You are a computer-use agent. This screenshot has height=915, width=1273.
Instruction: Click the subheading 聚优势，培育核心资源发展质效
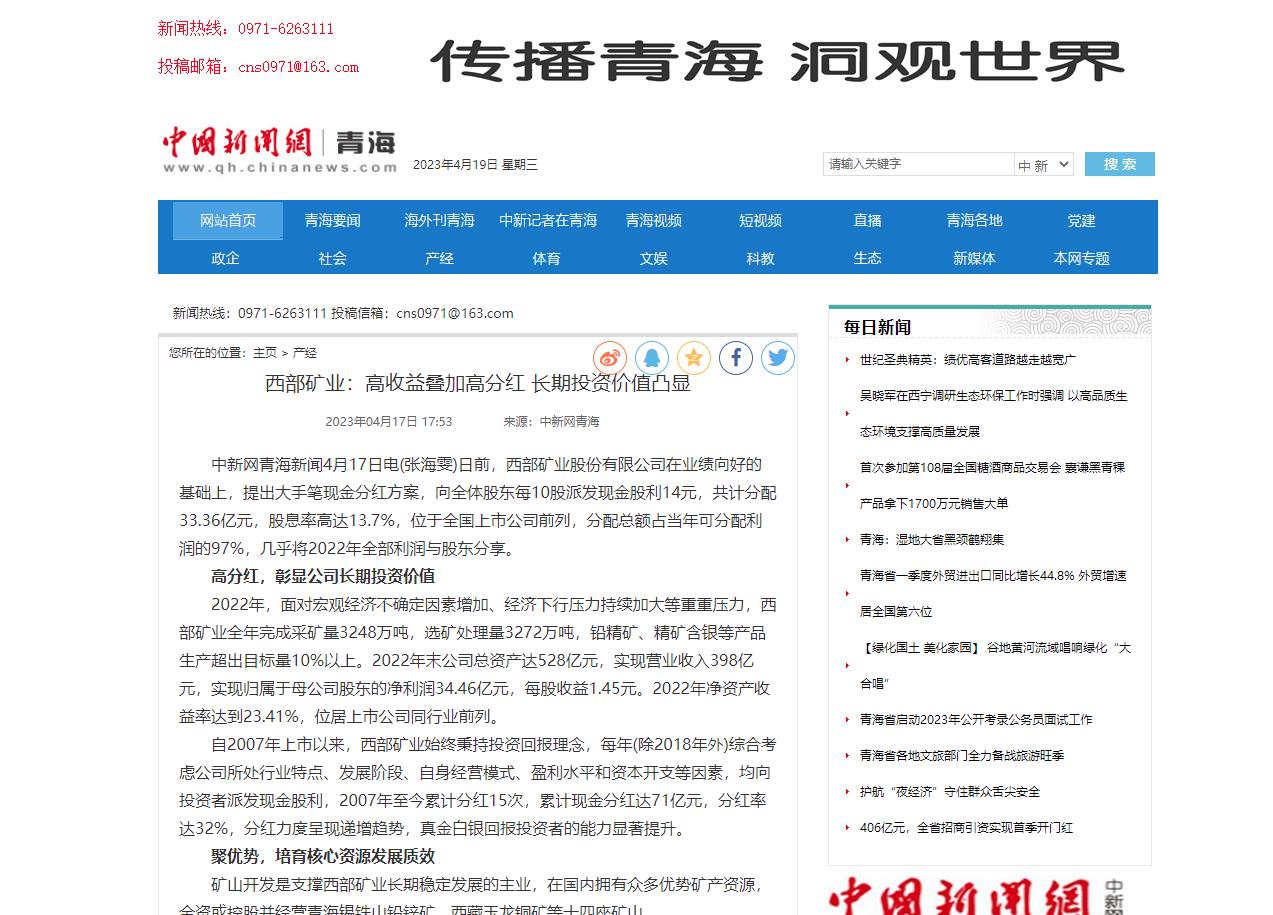[x=323, y=857]
